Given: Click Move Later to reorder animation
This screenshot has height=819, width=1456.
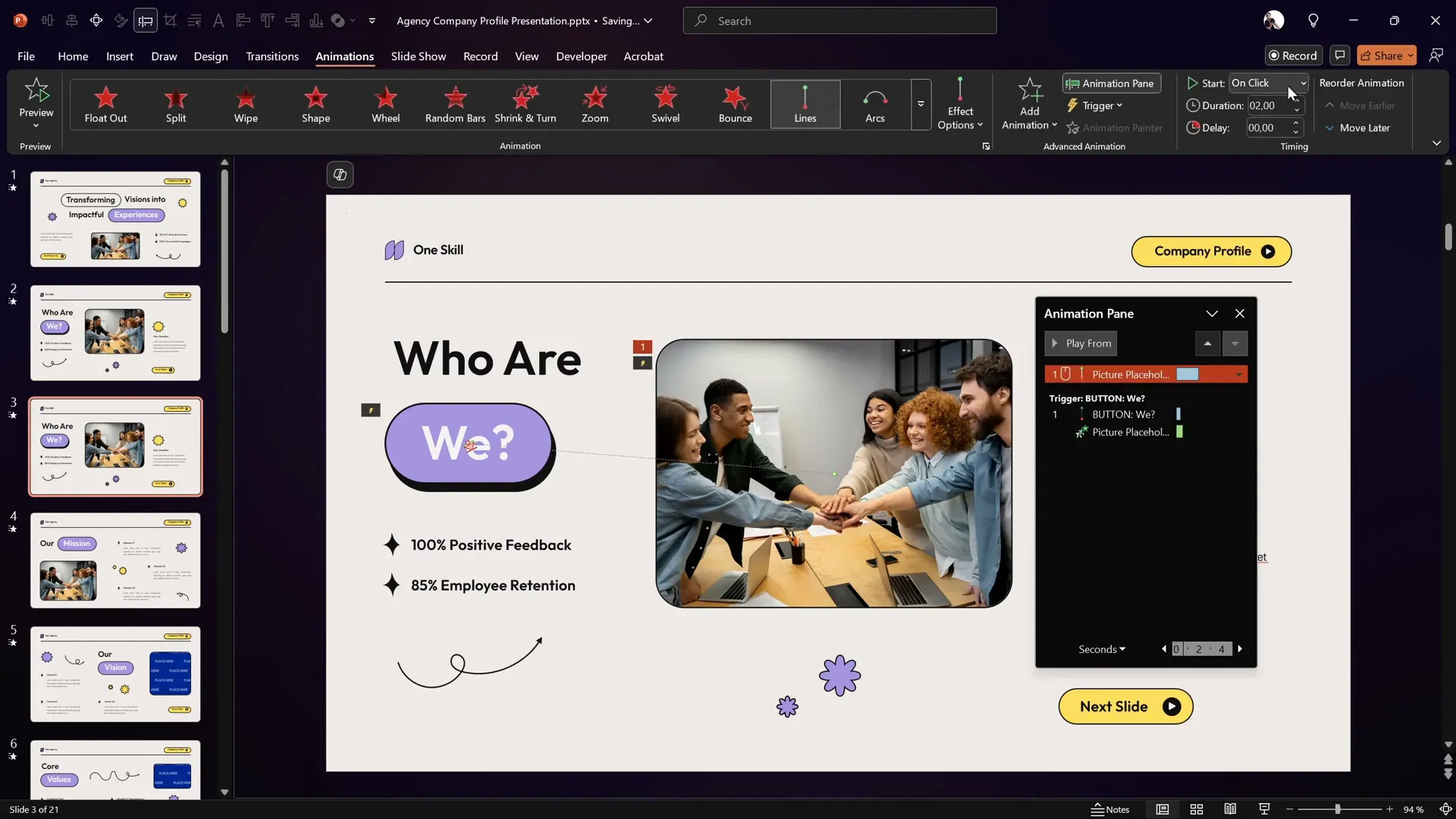Looking at the screenshot, I should click(1357, 128).
